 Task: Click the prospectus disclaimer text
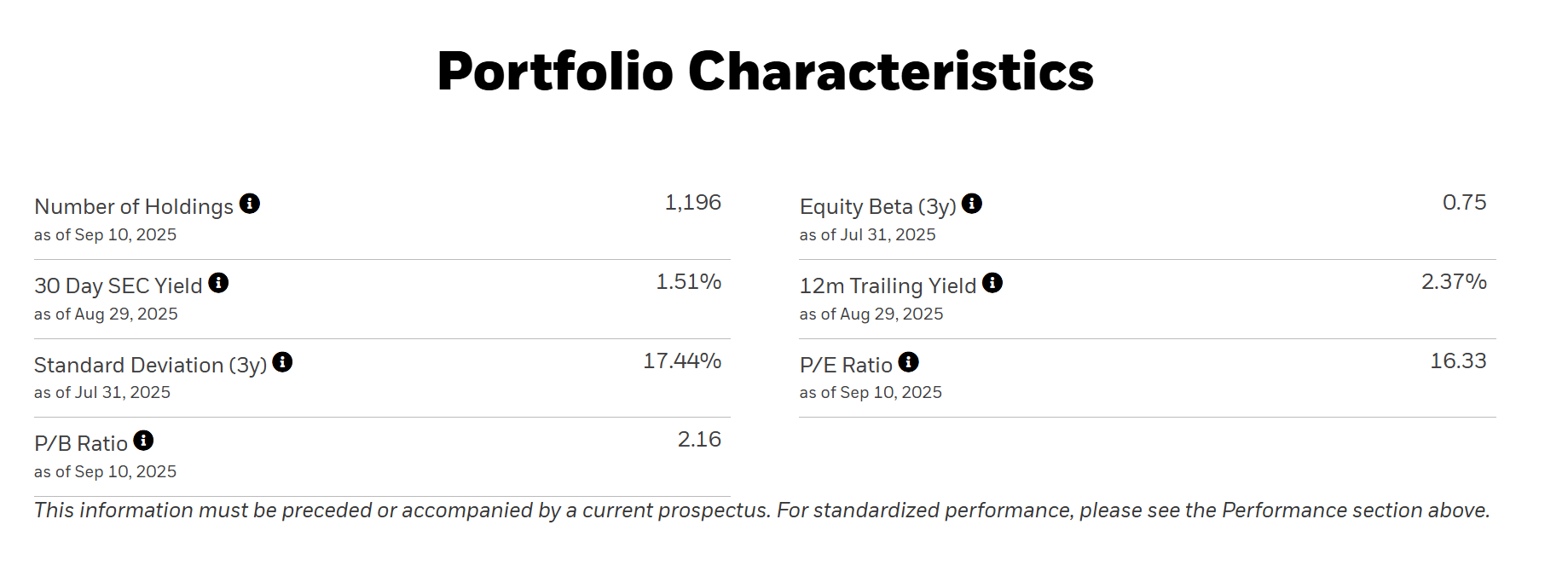coord(761,510)
